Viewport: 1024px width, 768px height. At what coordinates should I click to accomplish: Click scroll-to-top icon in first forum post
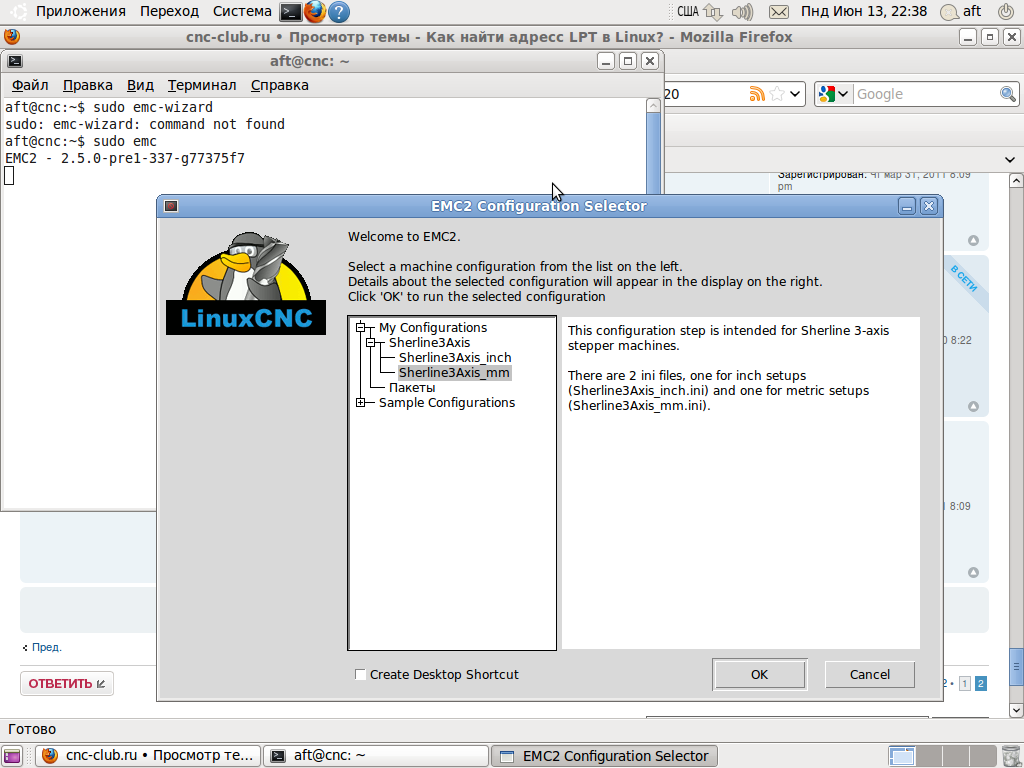(x=973, y=240)
